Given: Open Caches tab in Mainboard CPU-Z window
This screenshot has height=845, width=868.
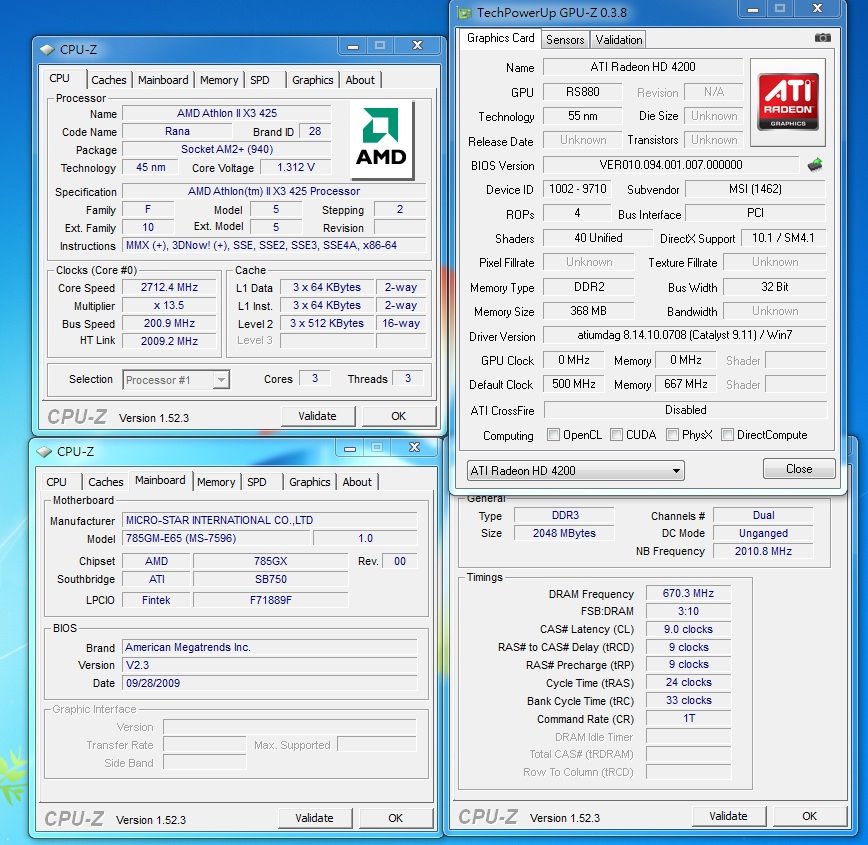Looking at the screenshot, I should [x=106, y=482].
